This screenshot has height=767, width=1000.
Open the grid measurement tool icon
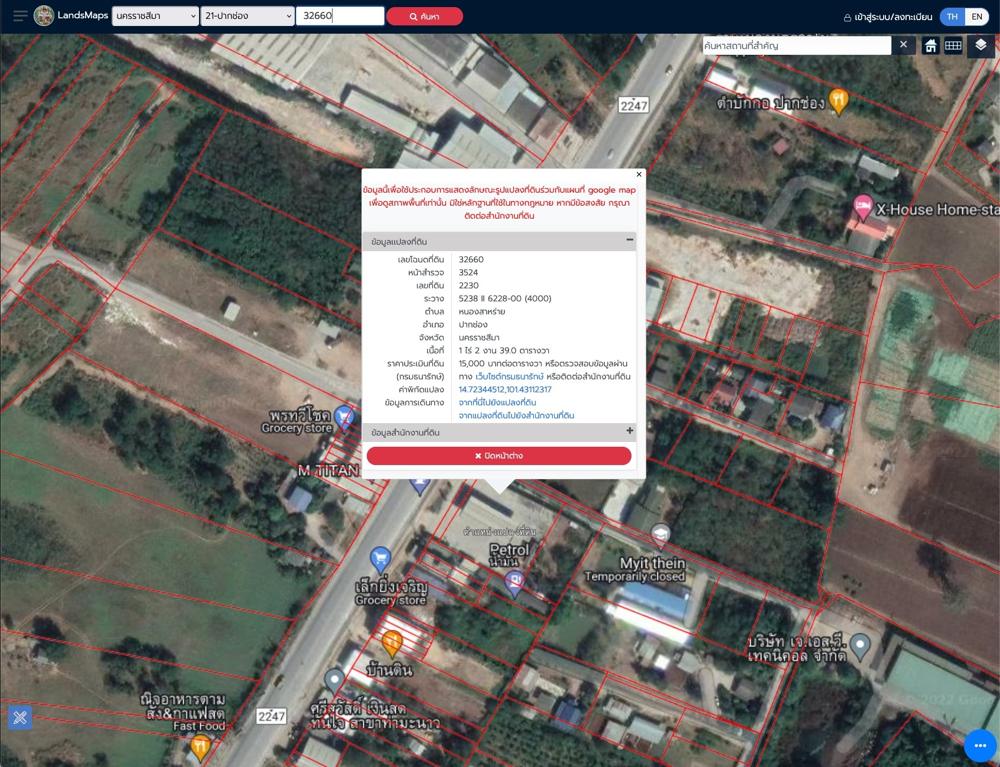(953, 46)
